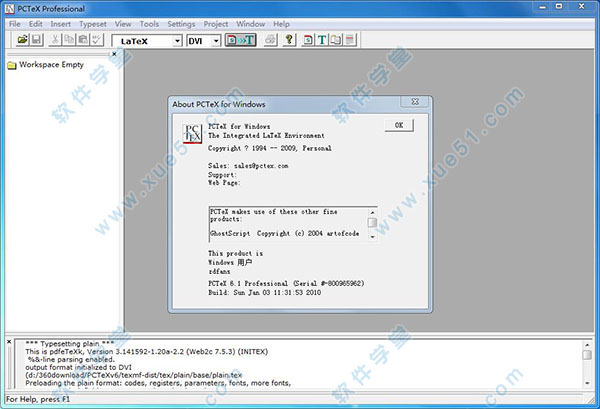The image size is (600, 409).
Task: Open the Help menu
Action: tap(281, 24)
